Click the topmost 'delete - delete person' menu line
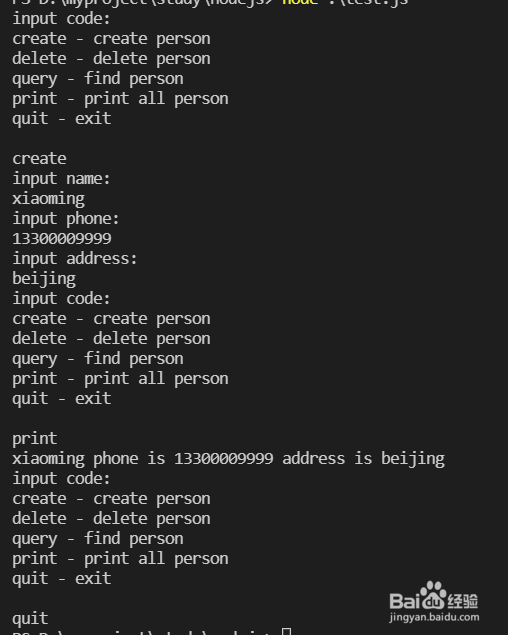 tap(111, 59)
